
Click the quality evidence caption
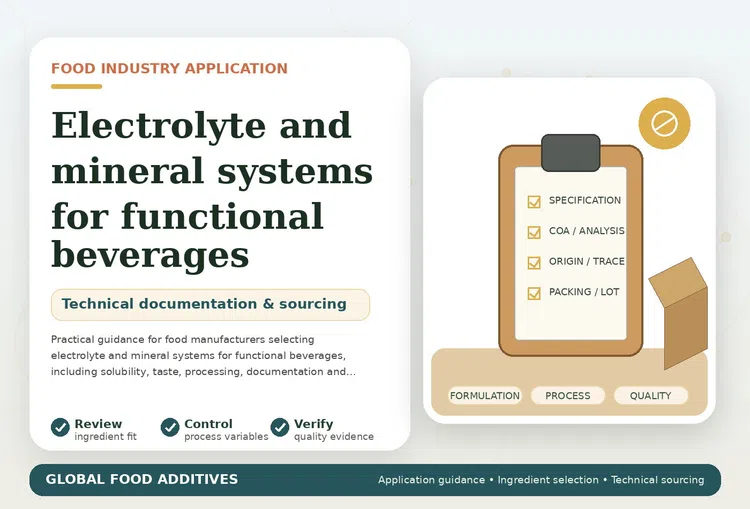(x=334, y=437)
